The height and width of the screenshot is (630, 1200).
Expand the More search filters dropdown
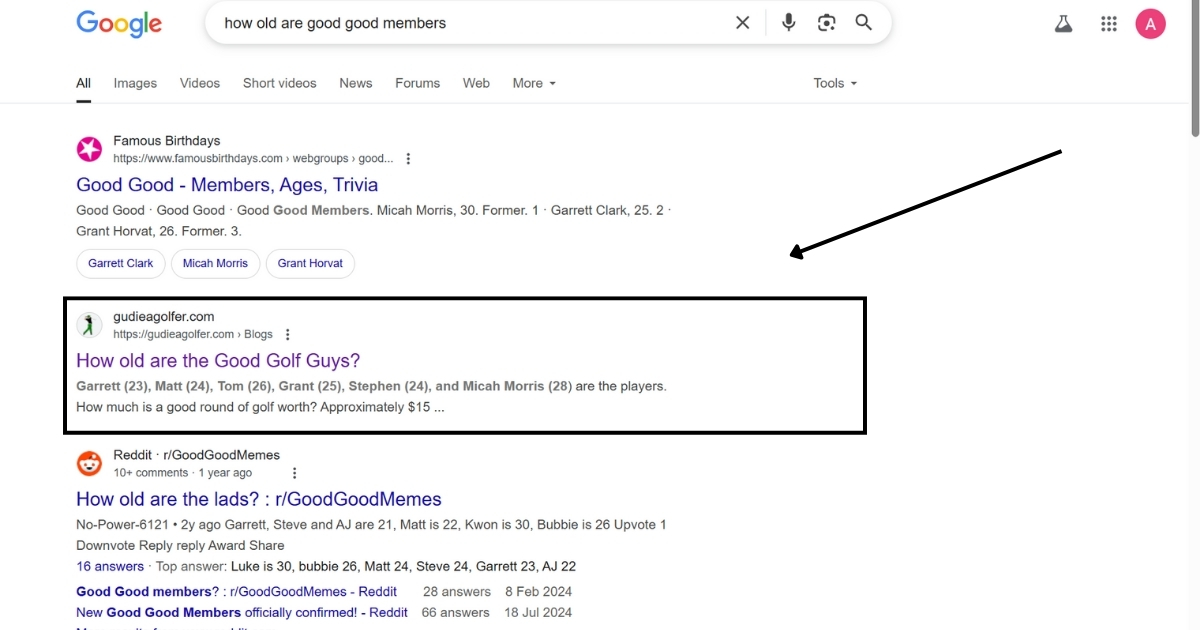pos(534,83)
